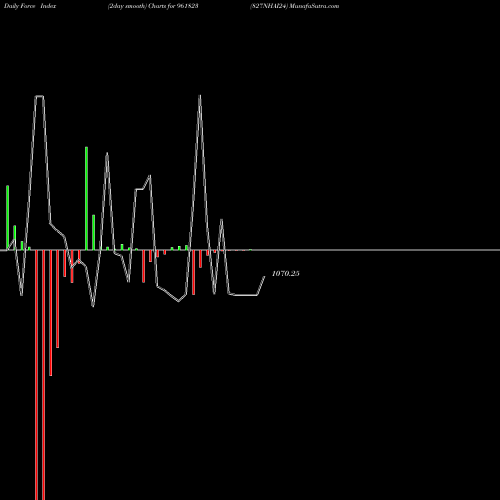The height and width of the screenshot is (500, 500).
Task: Click the '(827NHAI24) MunafaSutra.com' text
Action: (295, 6)
